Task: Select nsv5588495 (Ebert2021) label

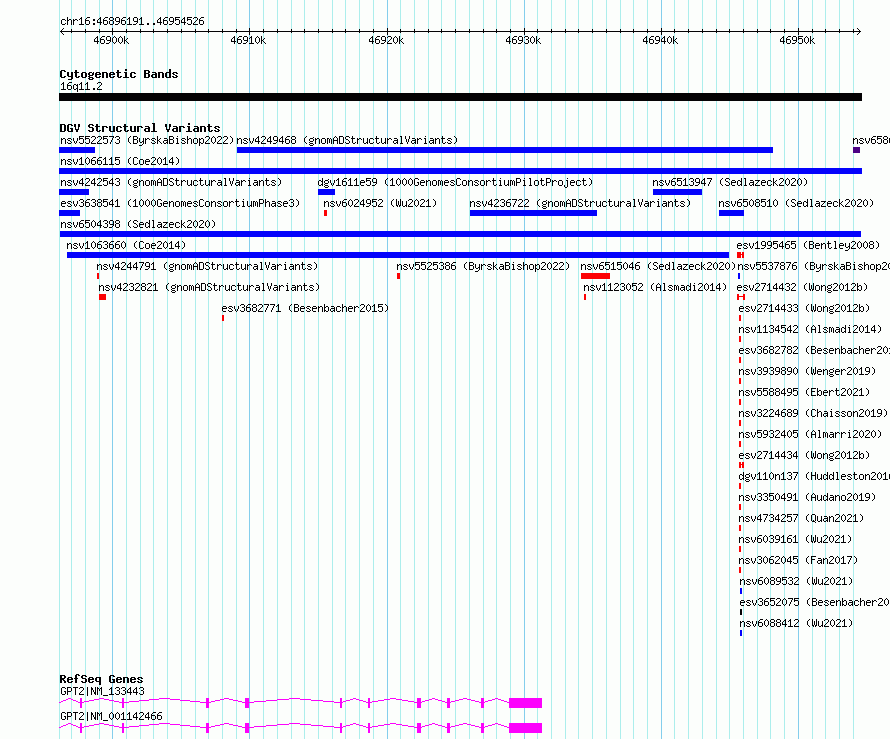Action: [804, 392]
